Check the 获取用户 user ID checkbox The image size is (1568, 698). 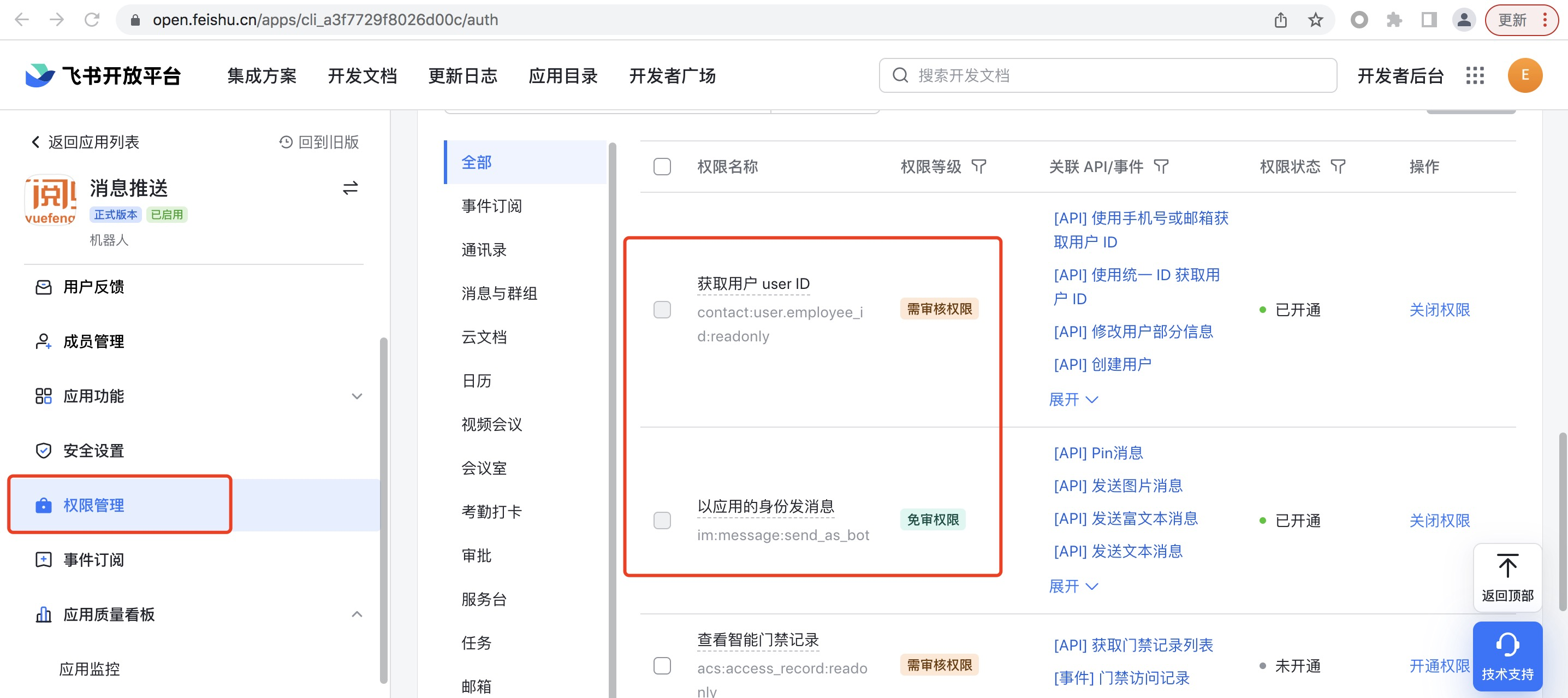click(662, 310)
